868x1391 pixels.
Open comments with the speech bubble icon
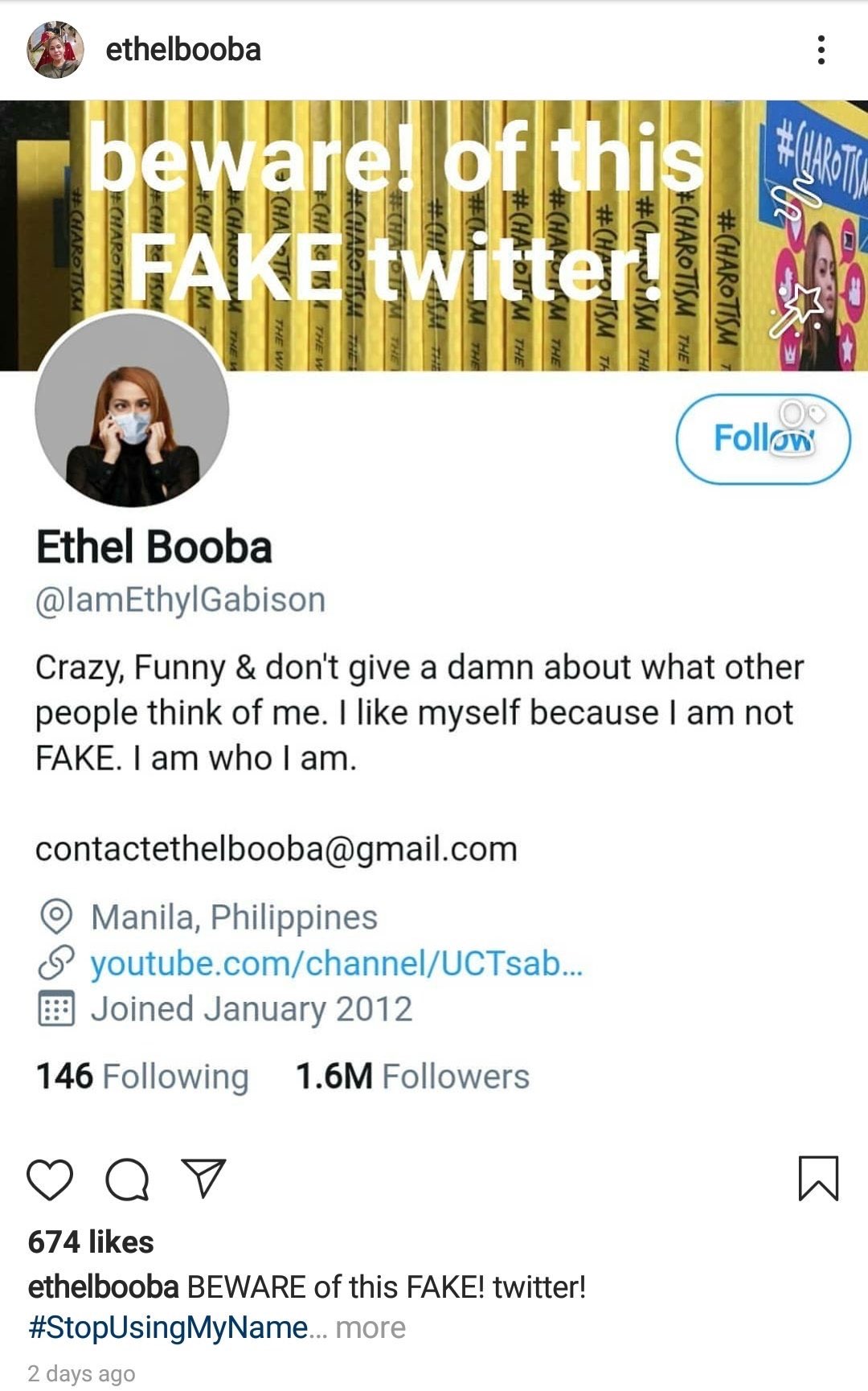click(127, 1180)
